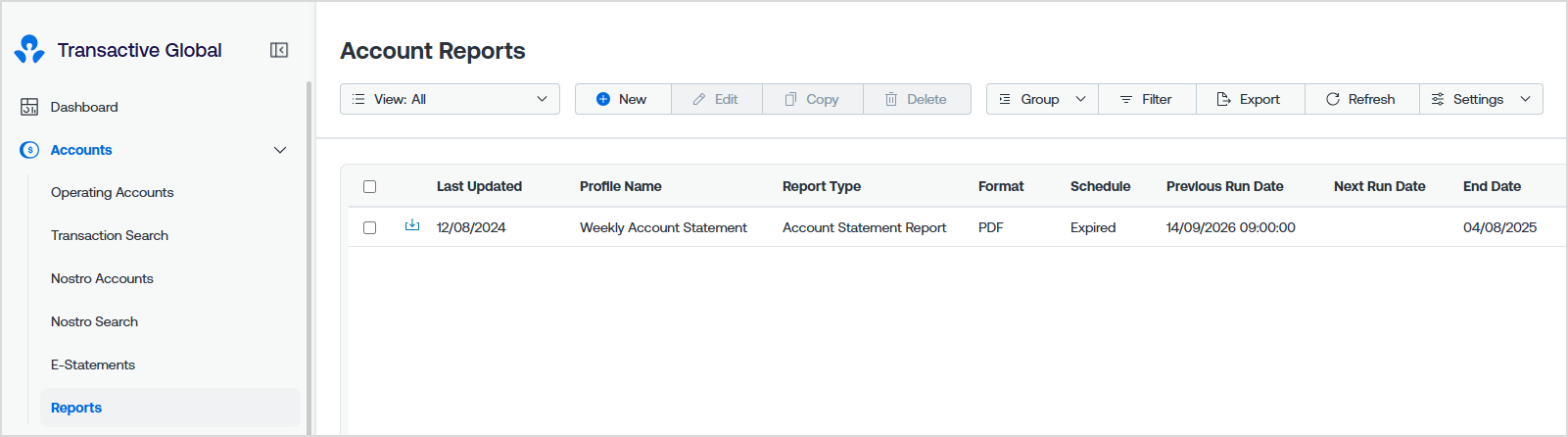The width and height of the screenshot is (1568, 437).
Task: Click the Accounts dollar icon
Action: pos(29,150)
